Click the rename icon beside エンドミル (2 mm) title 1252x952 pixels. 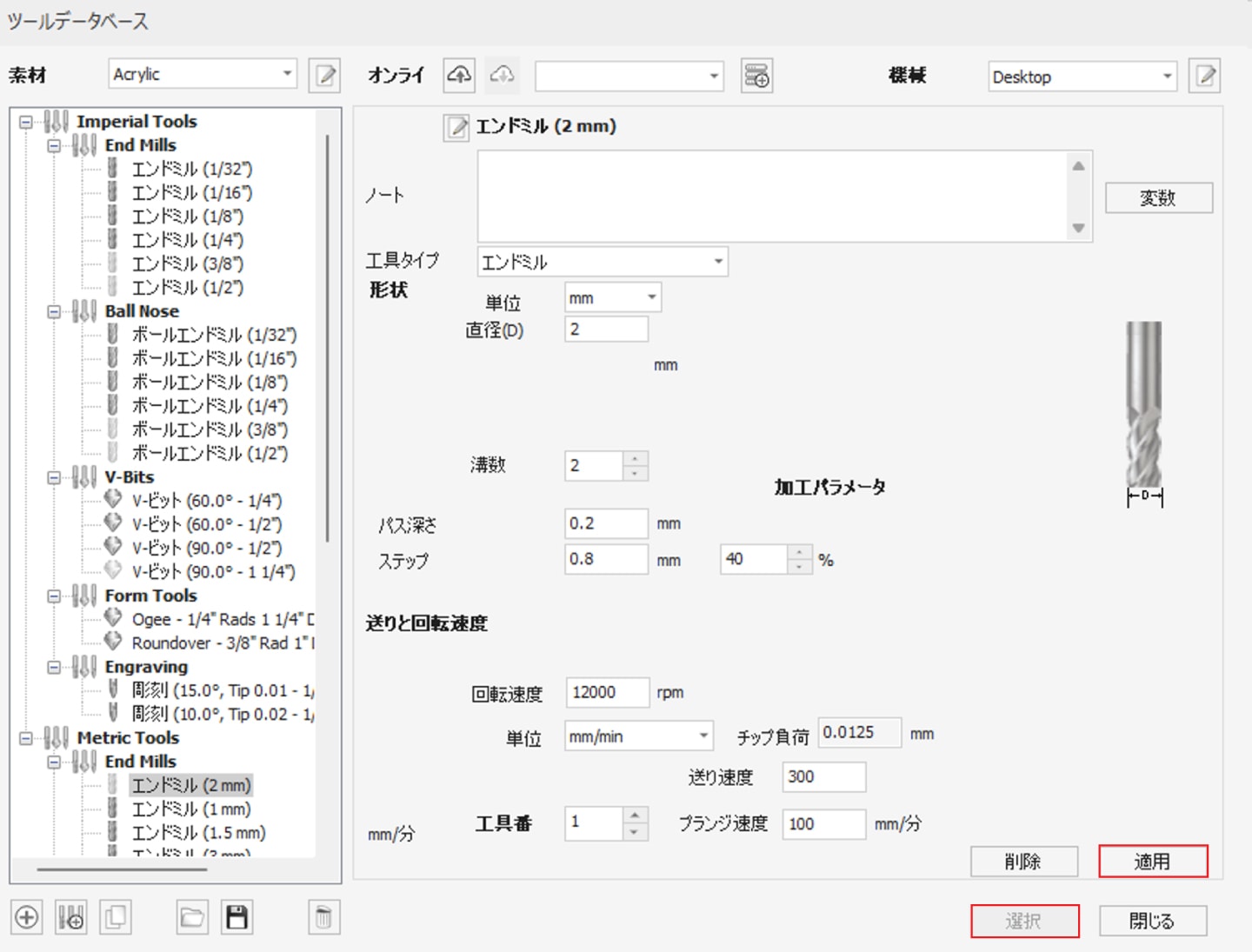456,128
